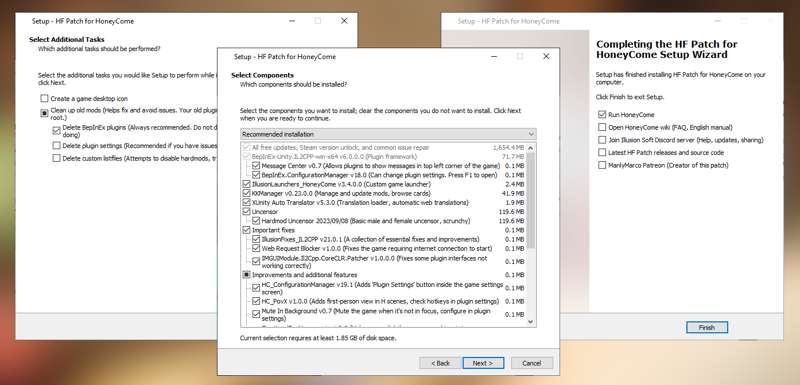Click the grayed 'All free updates' row

[x=384, y=147]
